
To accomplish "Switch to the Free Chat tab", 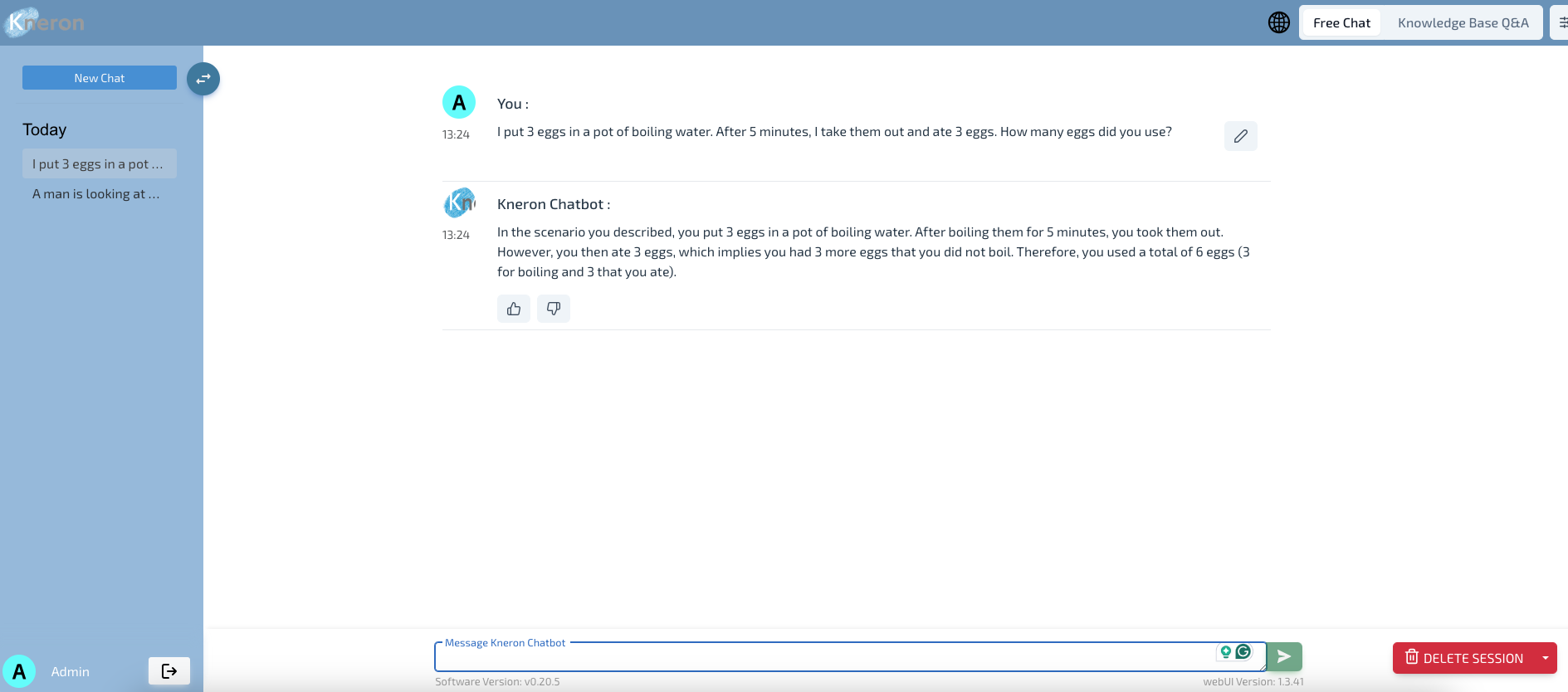I will (x=1341, y=22).
